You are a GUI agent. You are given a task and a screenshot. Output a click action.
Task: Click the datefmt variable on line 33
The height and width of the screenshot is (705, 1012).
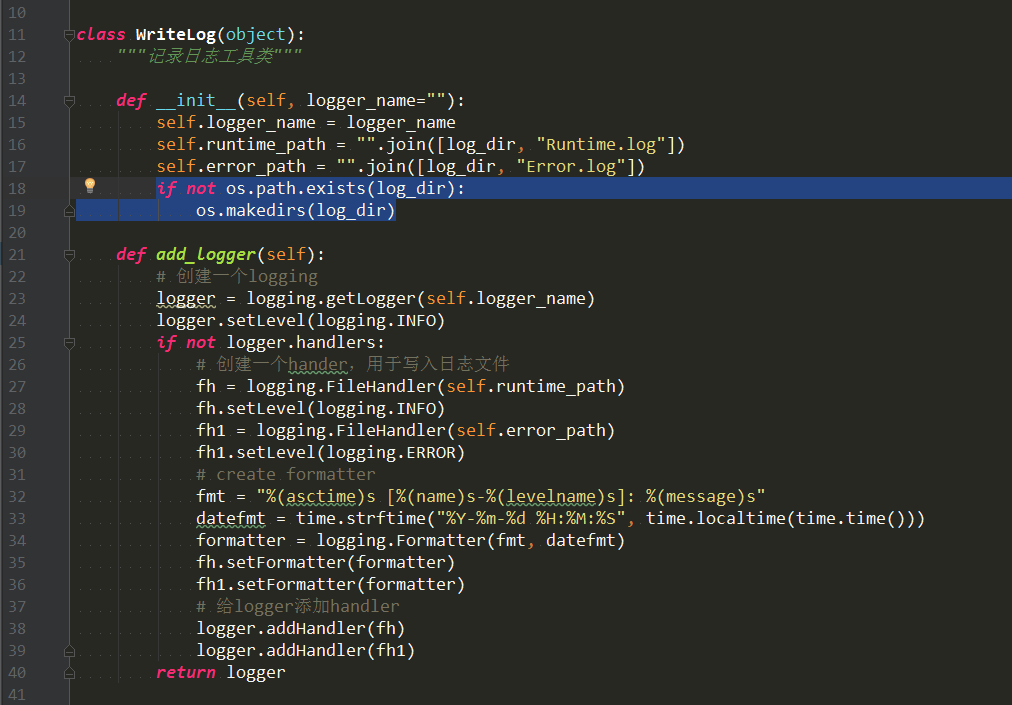coord(230,518)
